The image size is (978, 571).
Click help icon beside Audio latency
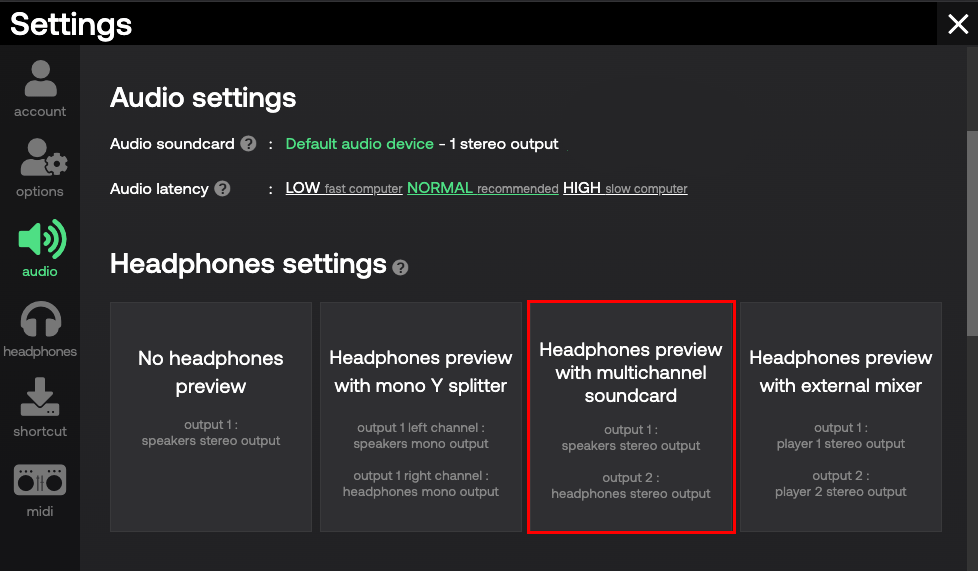[x=222, y=188]
